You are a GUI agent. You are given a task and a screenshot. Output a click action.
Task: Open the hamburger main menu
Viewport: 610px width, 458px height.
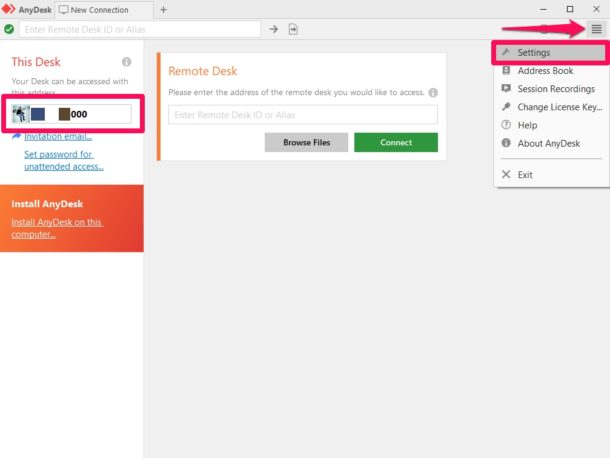pos(596,29)
